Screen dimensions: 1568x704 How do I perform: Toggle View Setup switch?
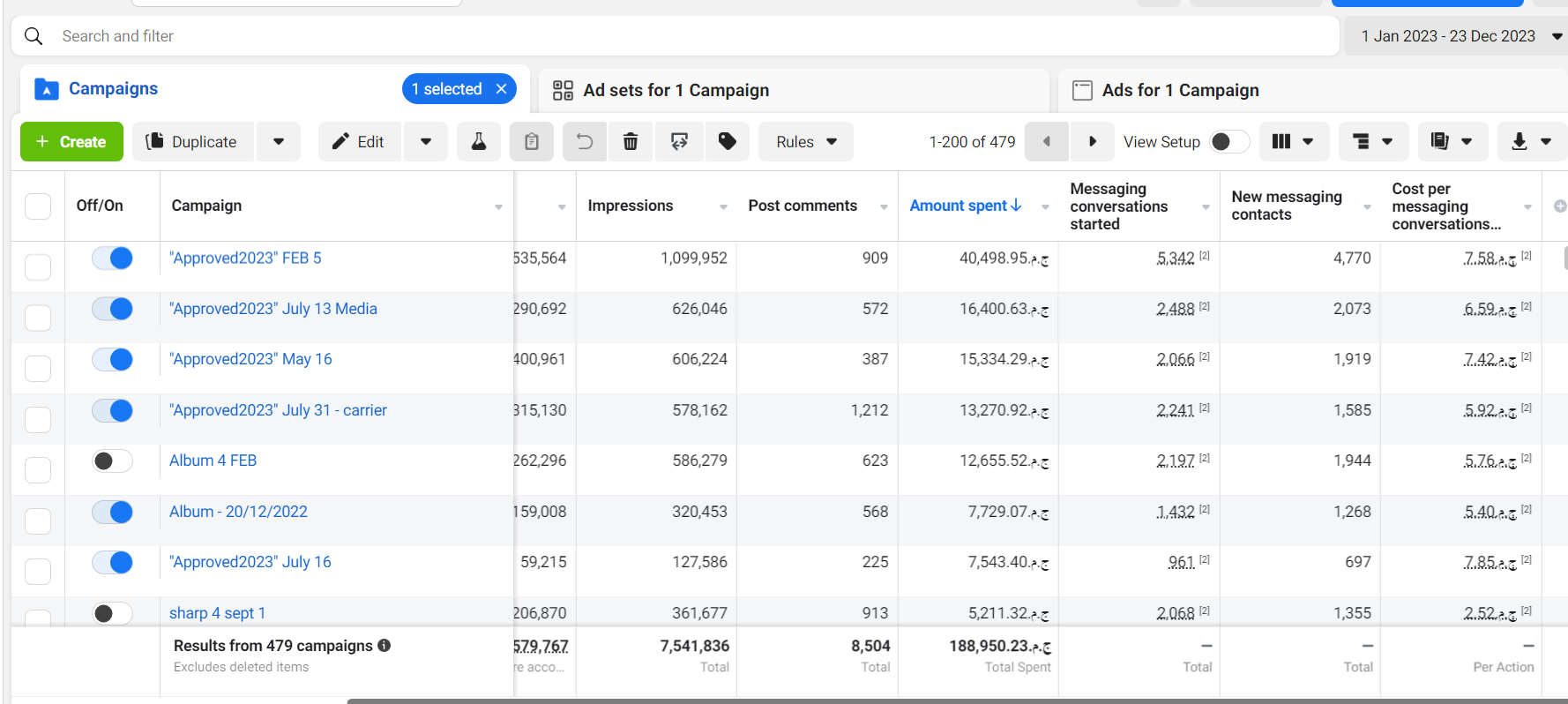click(x=1229, y=141)
